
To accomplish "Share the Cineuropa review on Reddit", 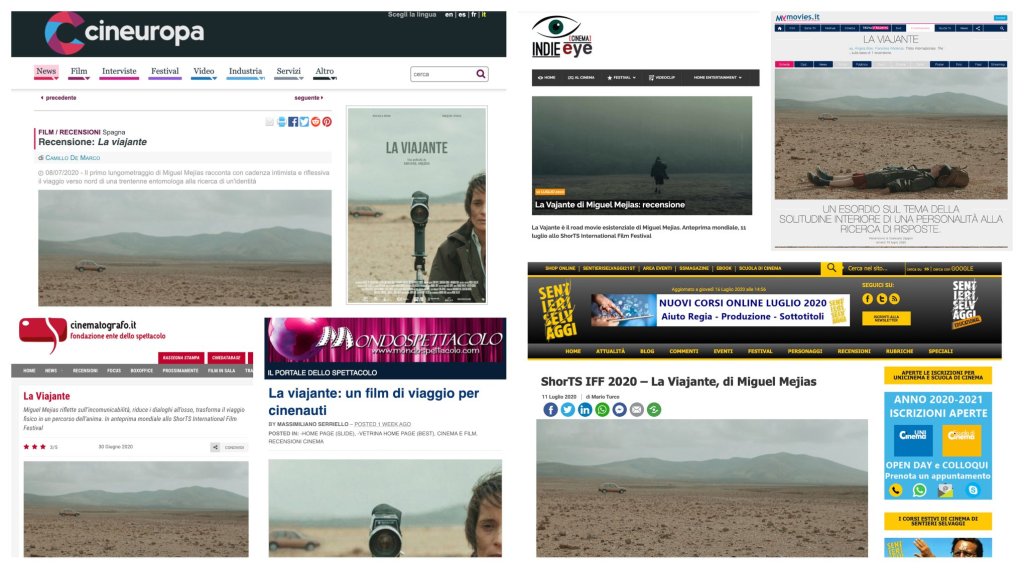I will point(316,122).
